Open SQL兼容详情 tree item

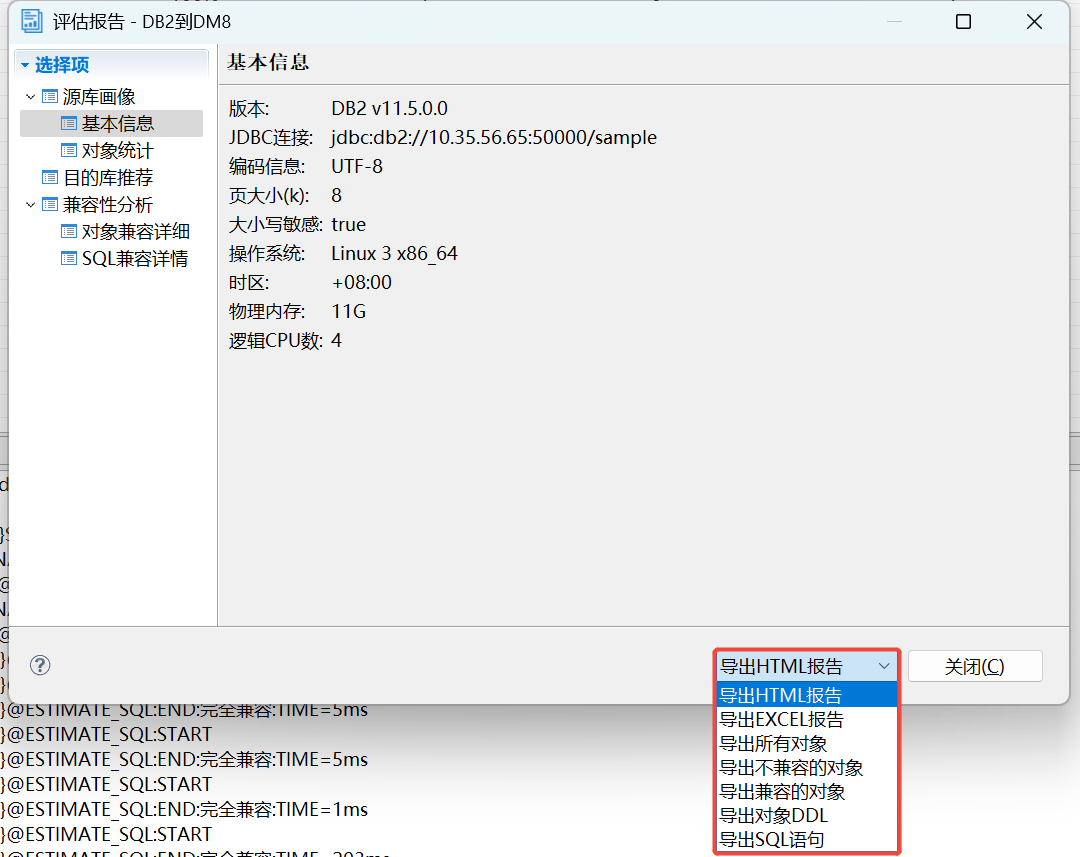(135, 258)
